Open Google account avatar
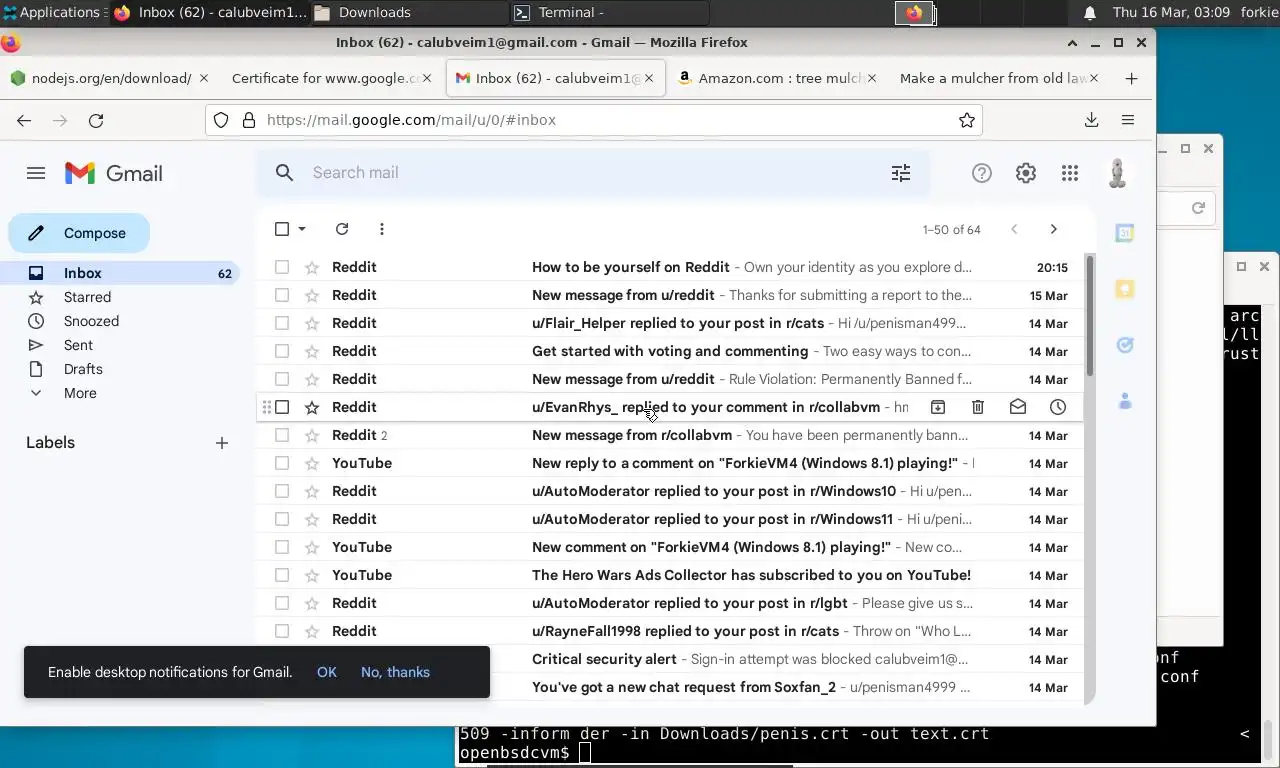This screenshot has width=1280, height=768. point(1118,173)
